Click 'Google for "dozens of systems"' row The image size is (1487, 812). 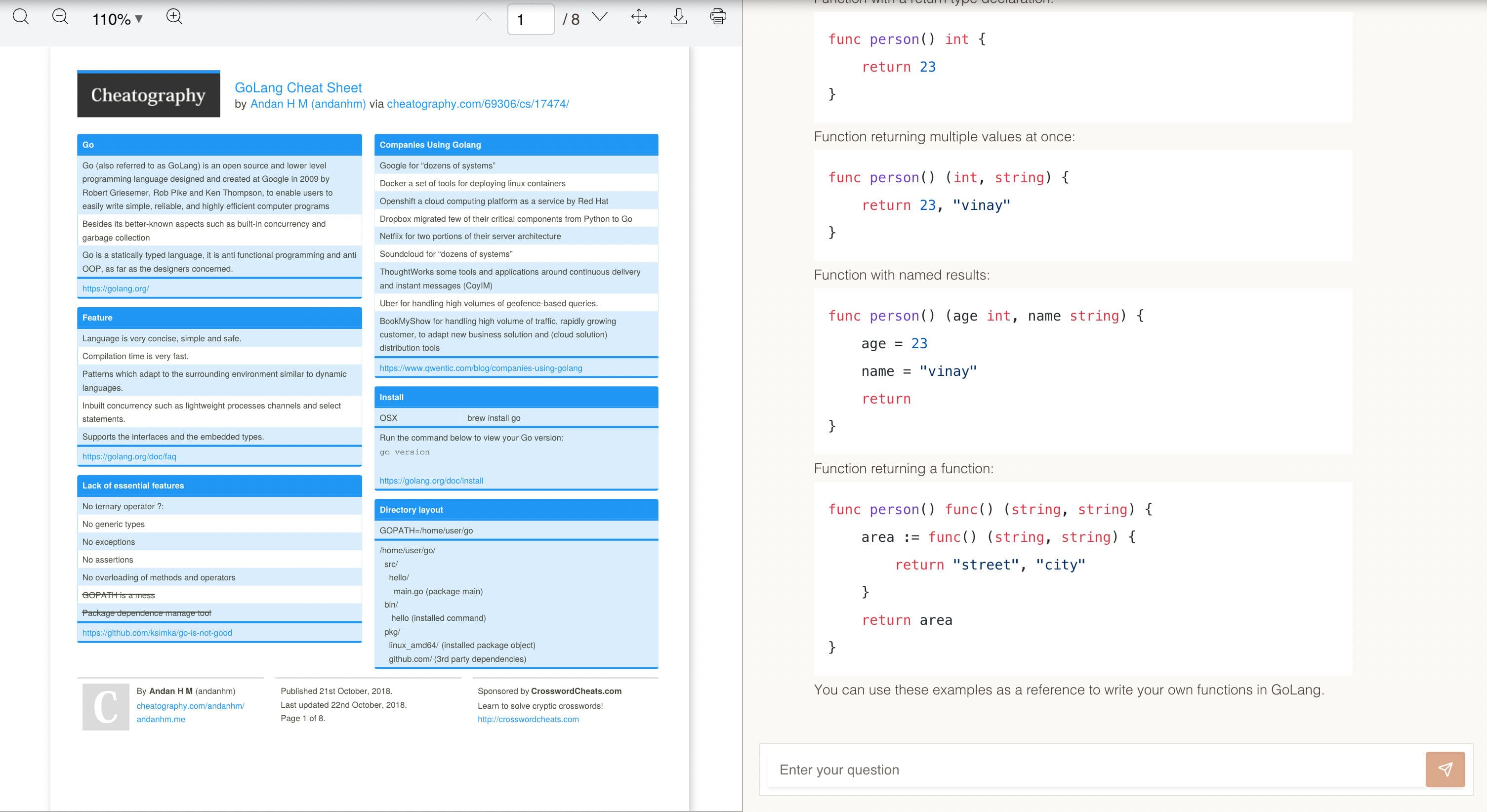click(x=516, y=165)
